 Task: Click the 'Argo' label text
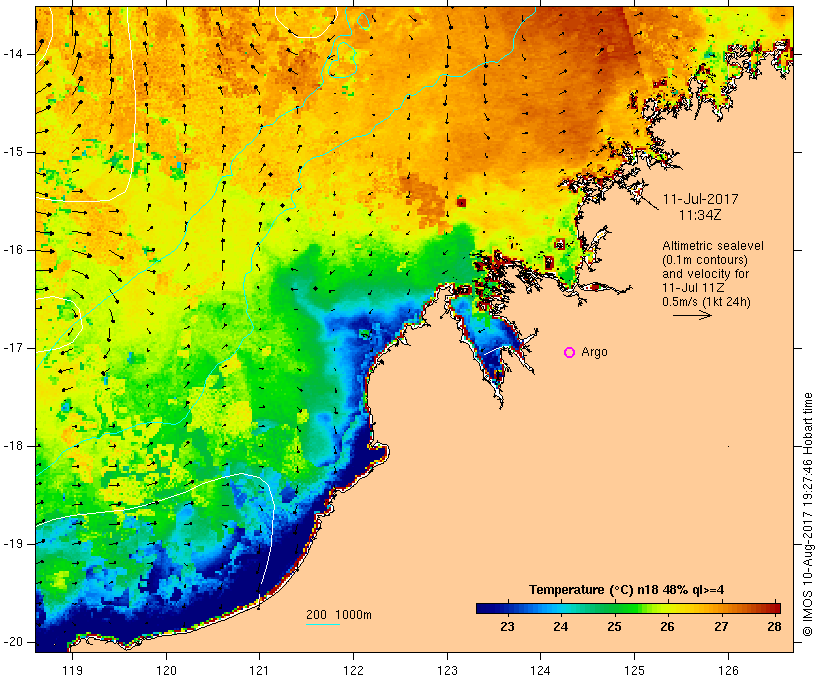[595, 353]
